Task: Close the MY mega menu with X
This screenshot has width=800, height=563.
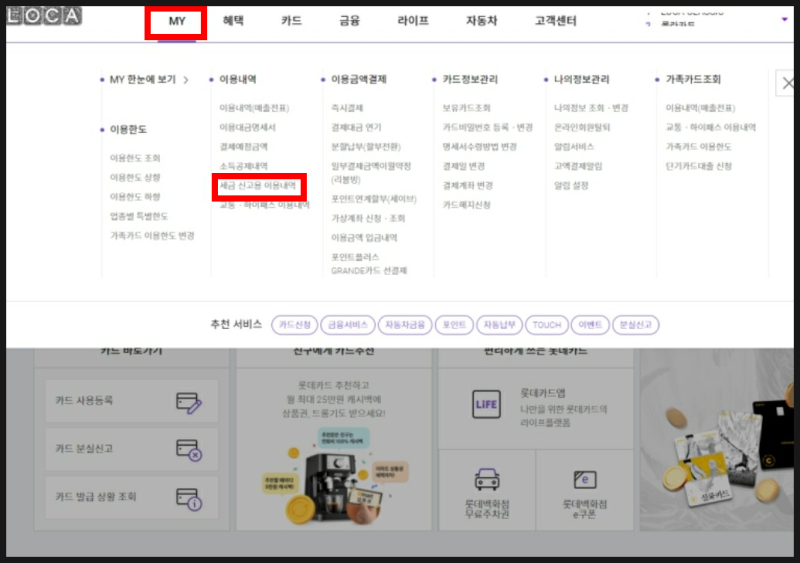Action: tap(787, 83)
